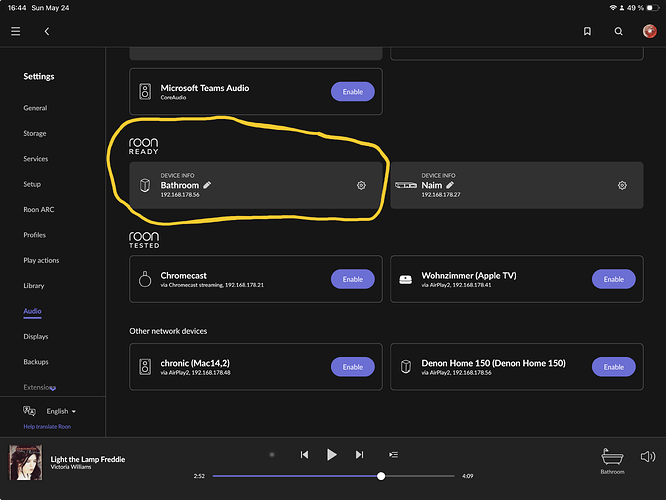Go back with the back arrow
The height and width of the screenshot is (500, 666).
tap(47, 31)
